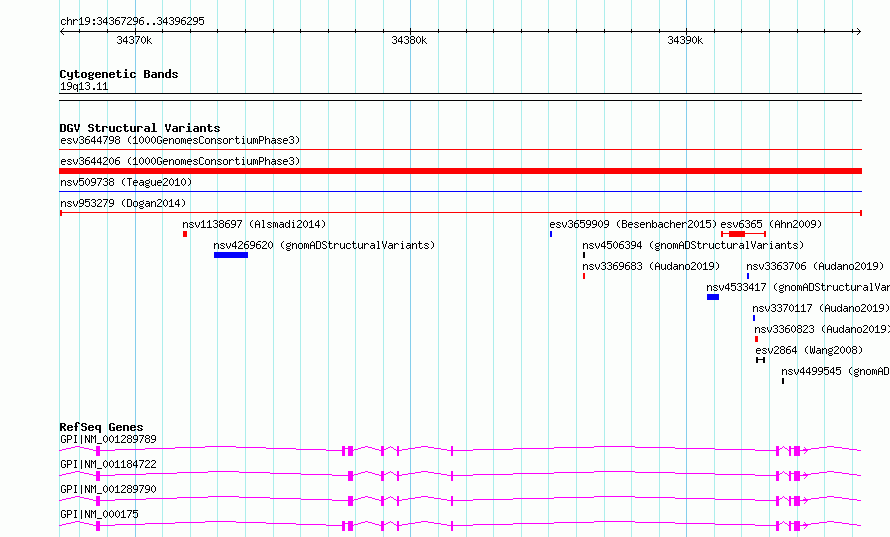Click the left arrow of the ruler
The height and width of the screenshot is (537, 890).
coord(62,31)
